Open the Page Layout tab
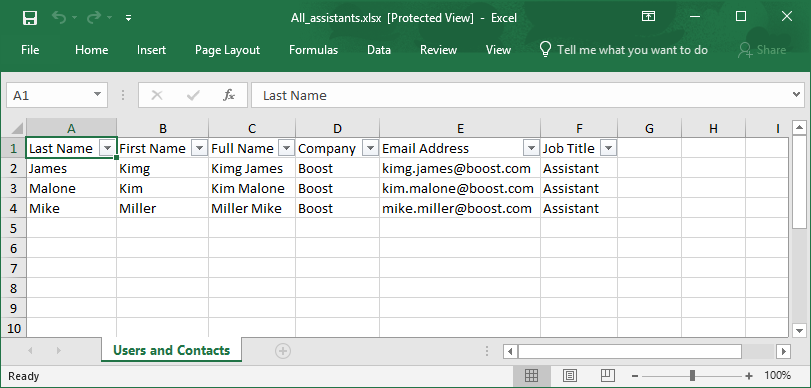The height and width of the screenshot is (388, 811). coord(227,50)
